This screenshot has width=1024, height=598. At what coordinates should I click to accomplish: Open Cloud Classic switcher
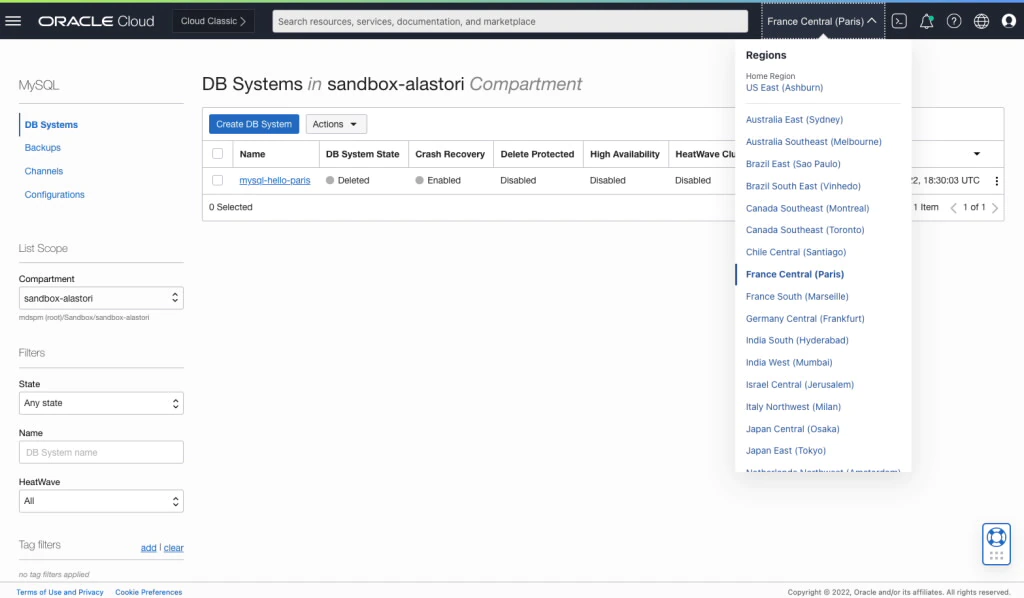point(213,21)
